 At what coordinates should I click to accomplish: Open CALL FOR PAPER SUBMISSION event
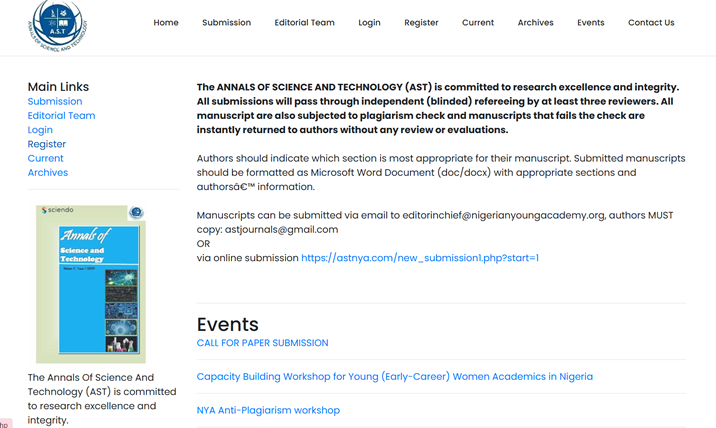262,343
